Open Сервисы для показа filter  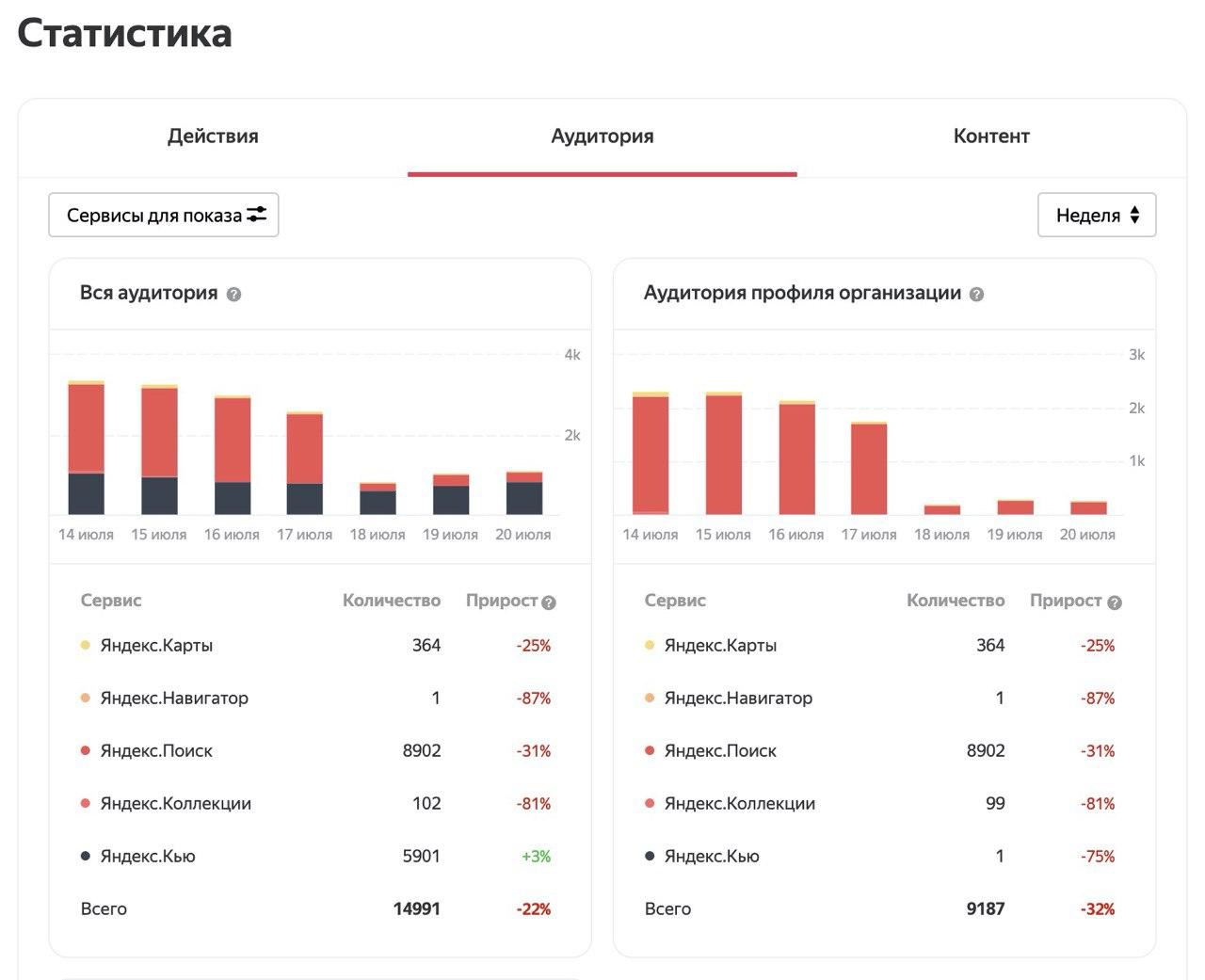164,215
